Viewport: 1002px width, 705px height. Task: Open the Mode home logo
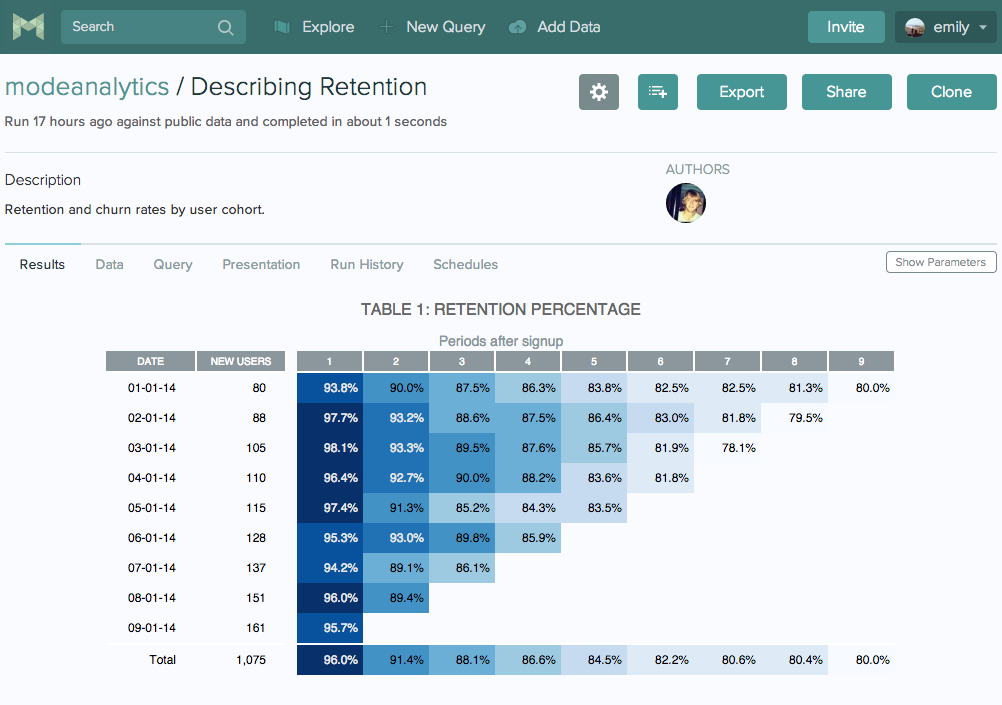coord(27,26)
